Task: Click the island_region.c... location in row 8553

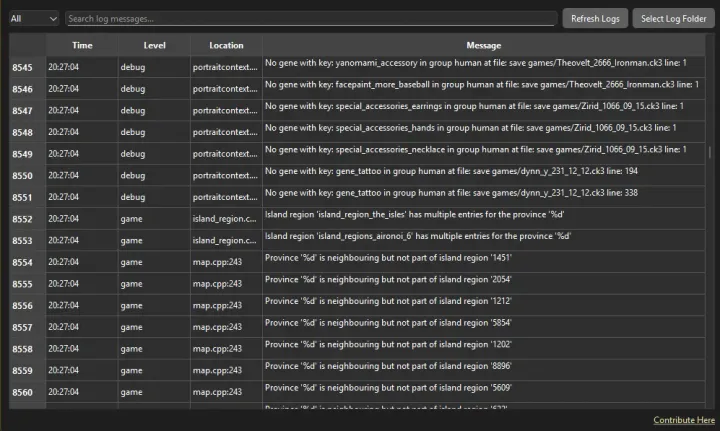Action: [225, 241]
